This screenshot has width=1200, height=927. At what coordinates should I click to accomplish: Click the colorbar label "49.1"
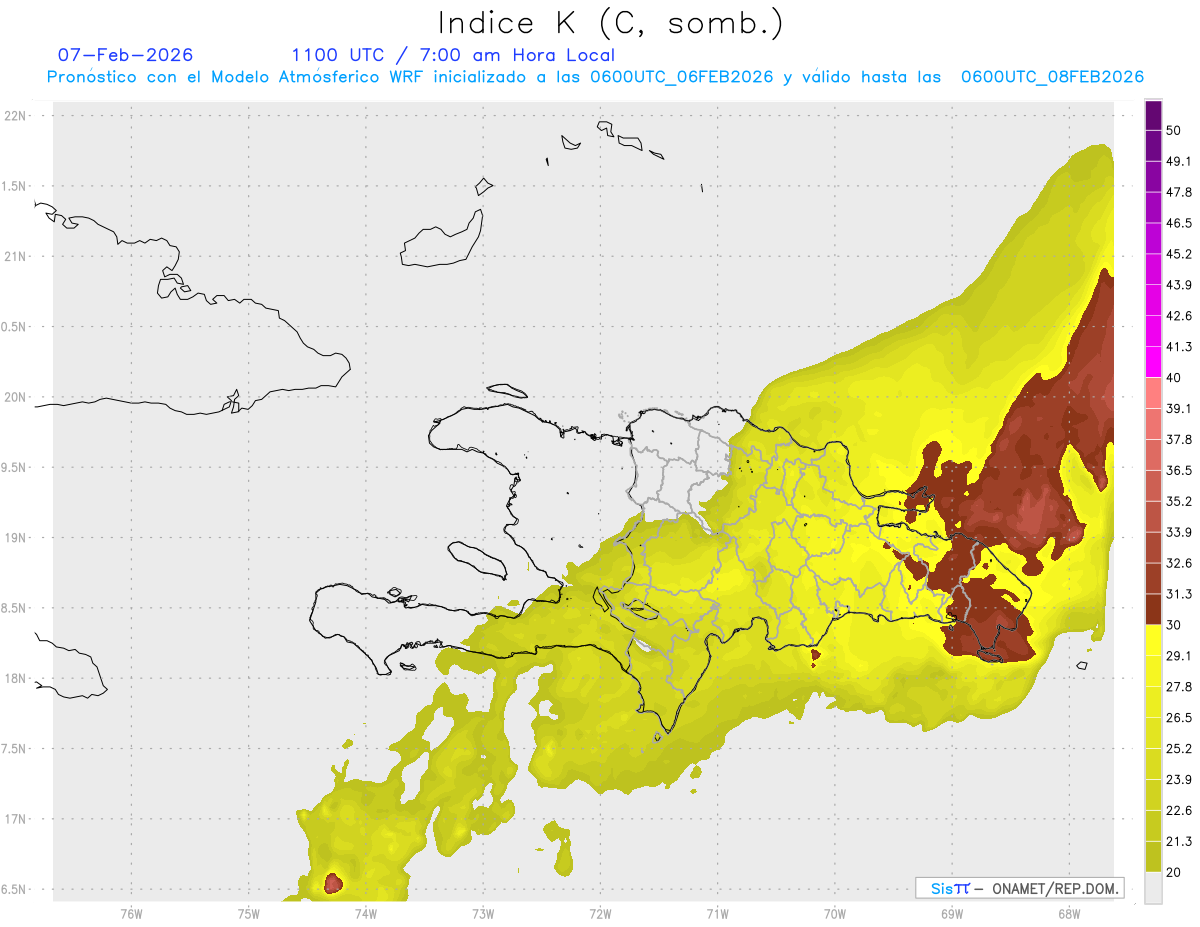click(1179, 161)
